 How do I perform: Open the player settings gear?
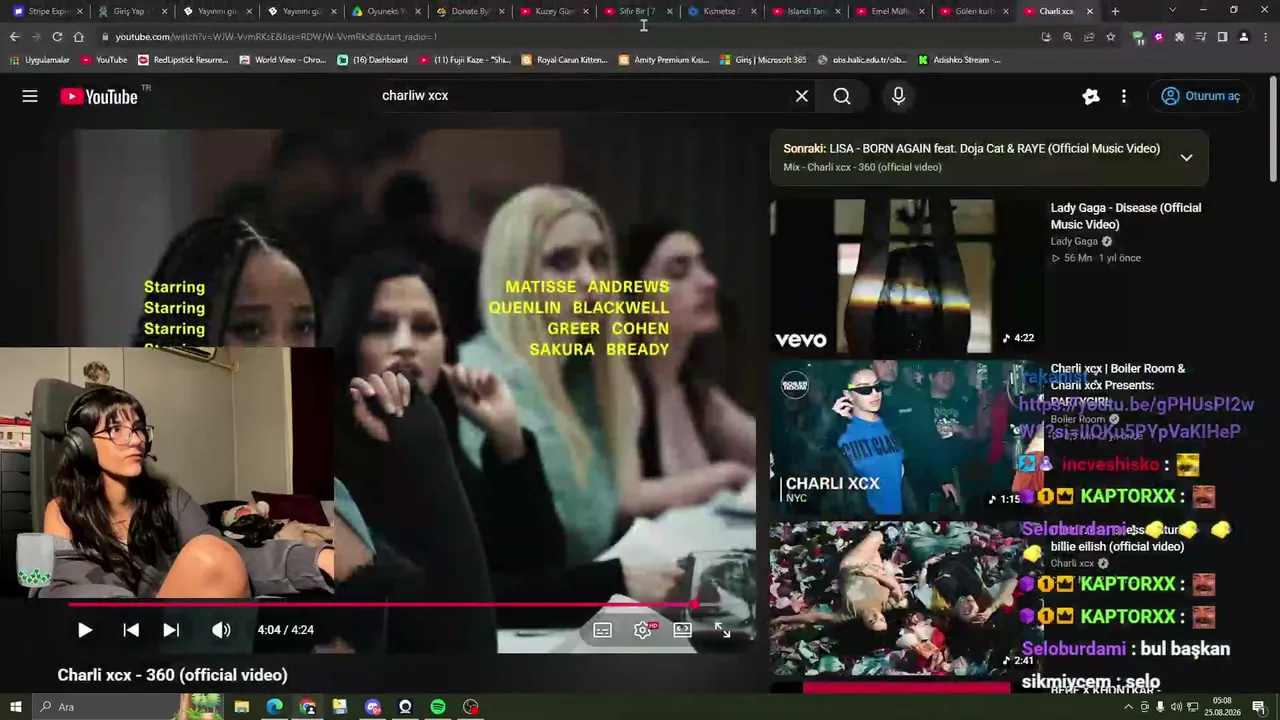[x=643, y=630]
